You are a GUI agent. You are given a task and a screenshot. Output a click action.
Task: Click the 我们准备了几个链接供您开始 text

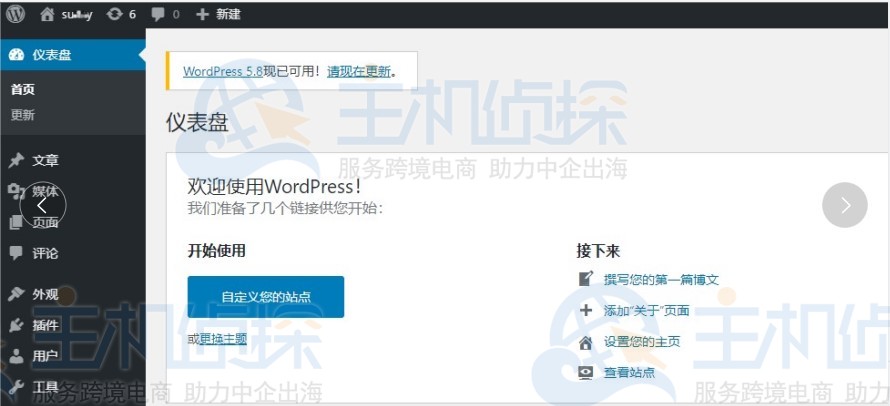coord(286,208)
